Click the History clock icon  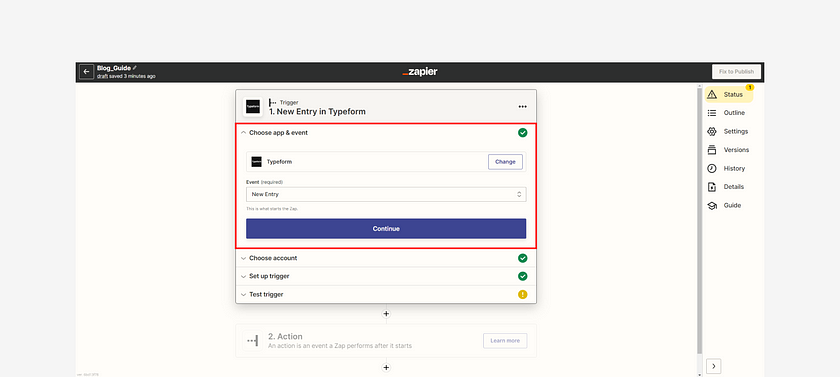pyautogui.click(x=712, y=168)
